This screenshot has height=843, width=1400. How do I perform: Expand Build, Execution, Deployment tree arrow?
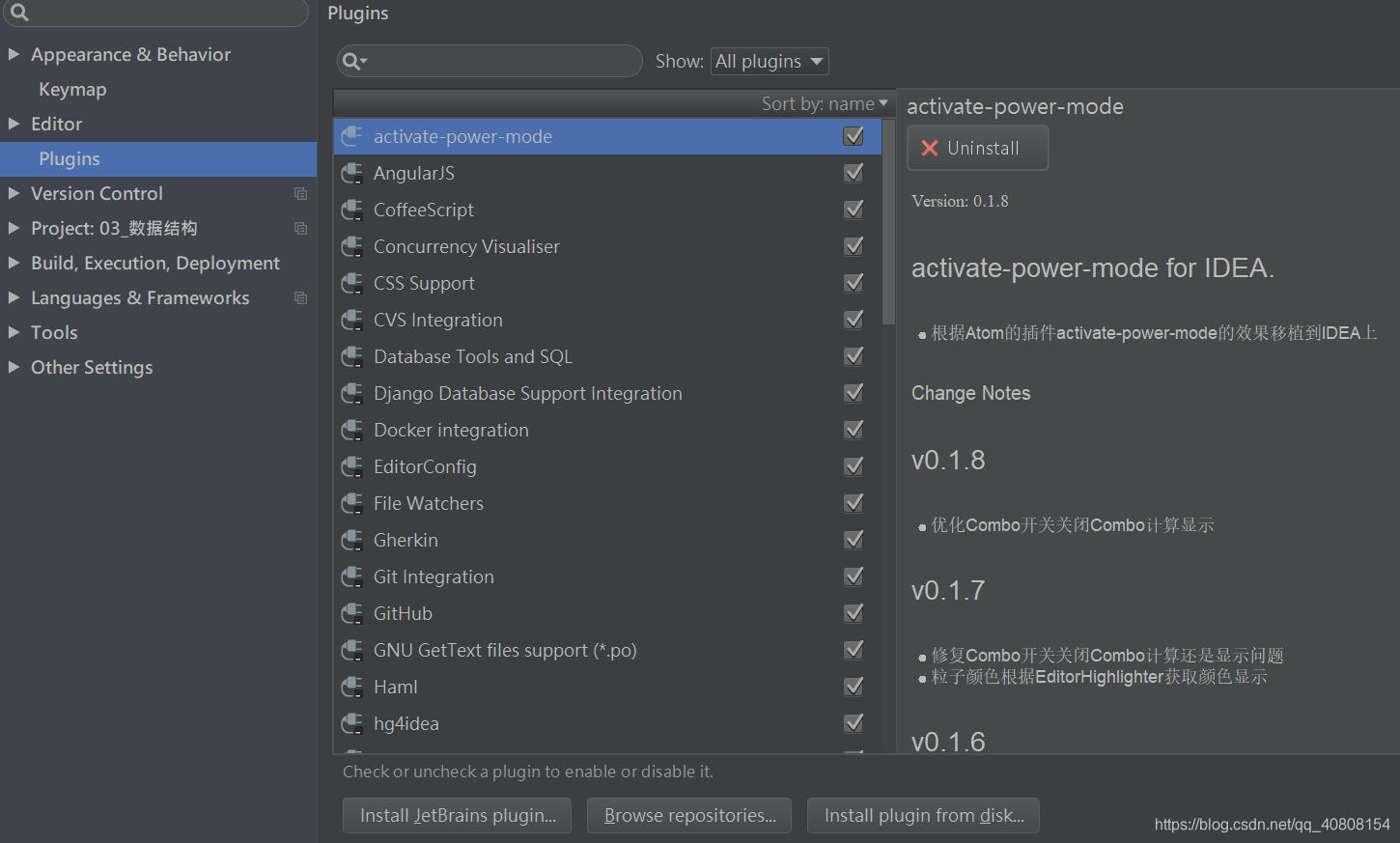pos(14,263)
